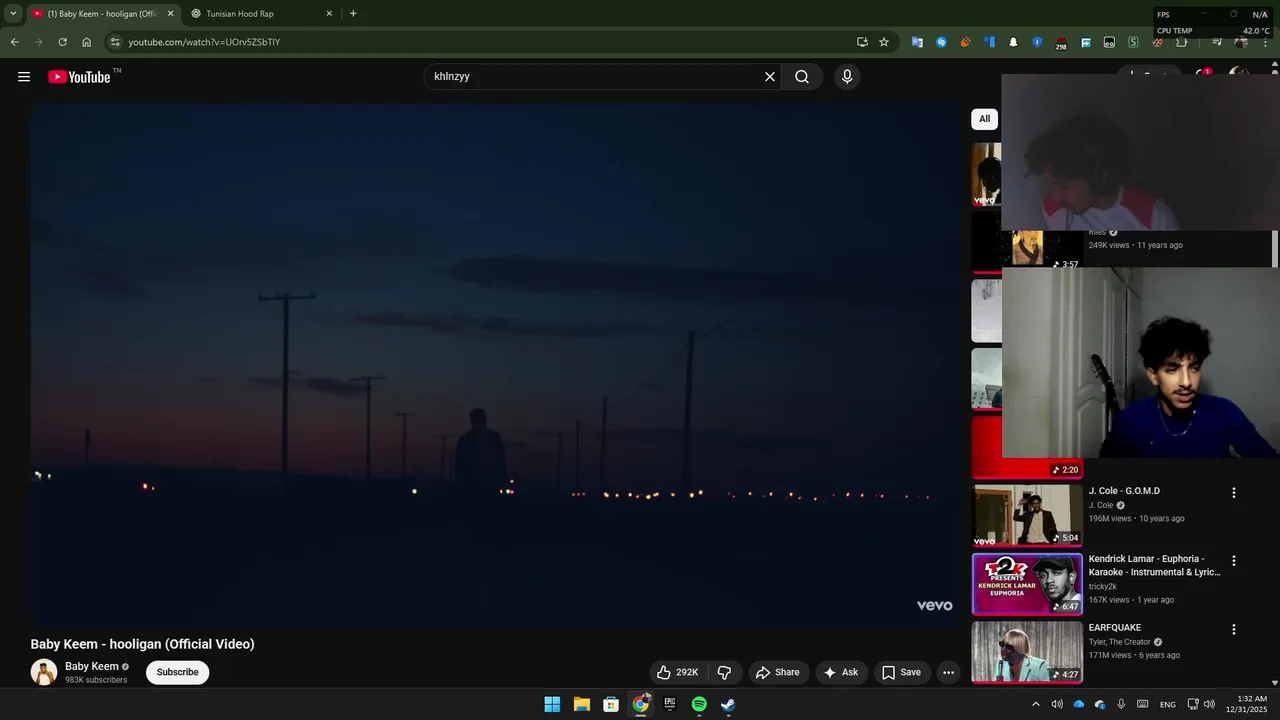This screenshot has width=1280, height=720.
Task: Switch to Tunisian Hood Rap tab
Action: pyautogui.click(x=261, y=14)
